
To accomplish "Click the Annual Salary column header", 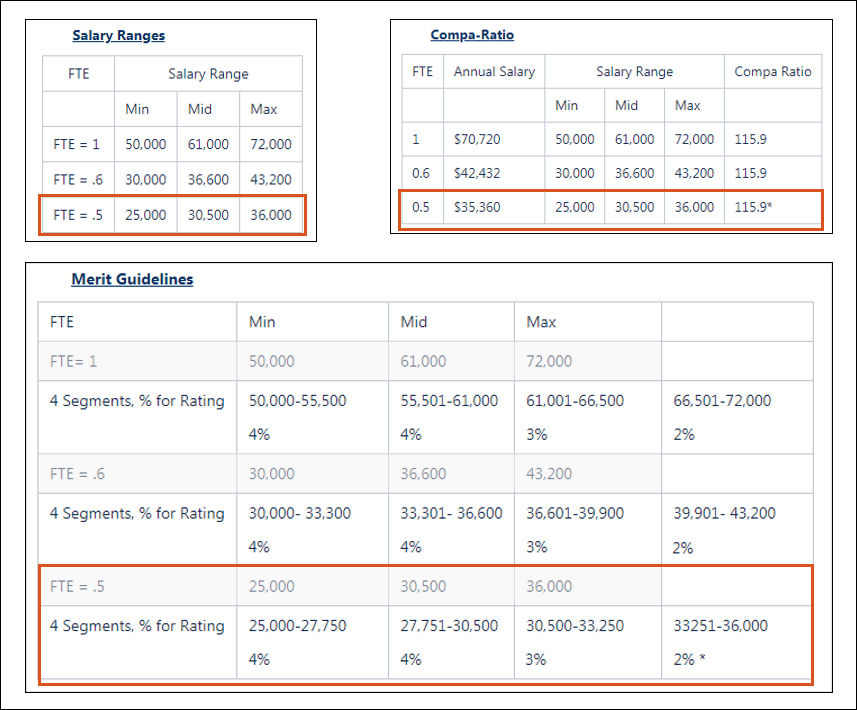I will [x=493, y=71].
